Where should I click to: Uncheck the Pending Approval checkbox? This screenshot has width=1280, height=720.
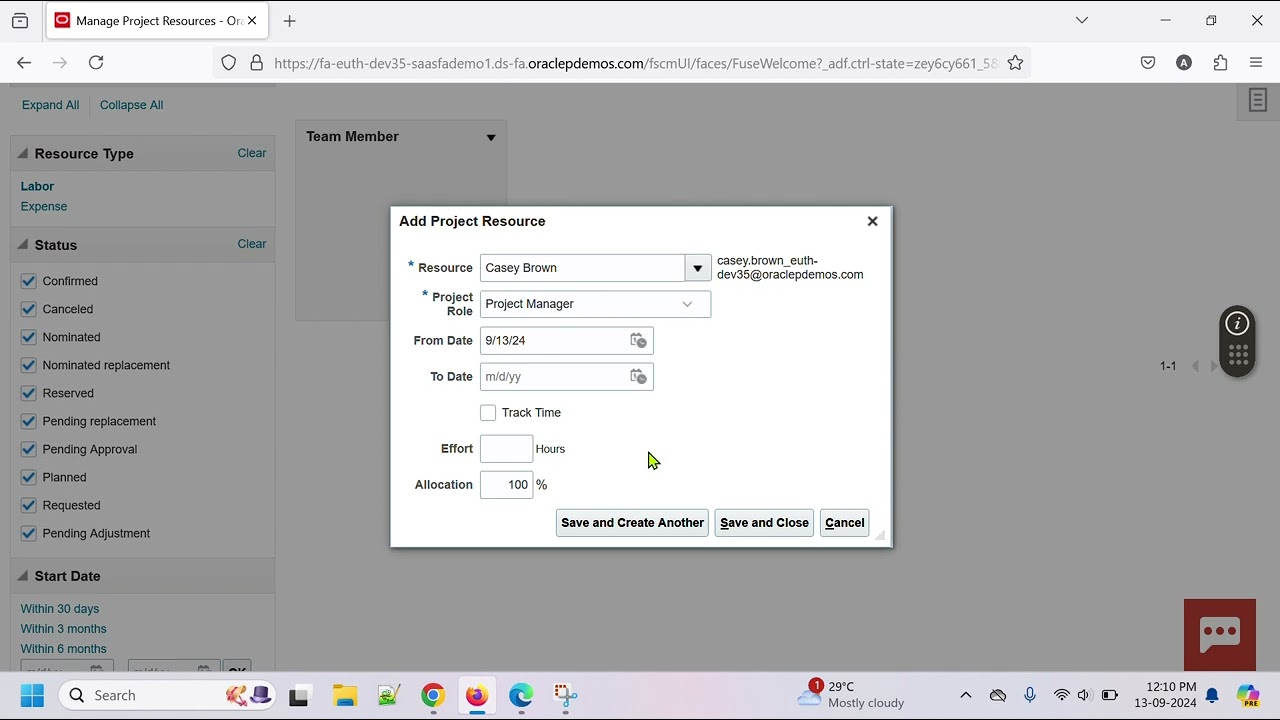click(28, 449)
